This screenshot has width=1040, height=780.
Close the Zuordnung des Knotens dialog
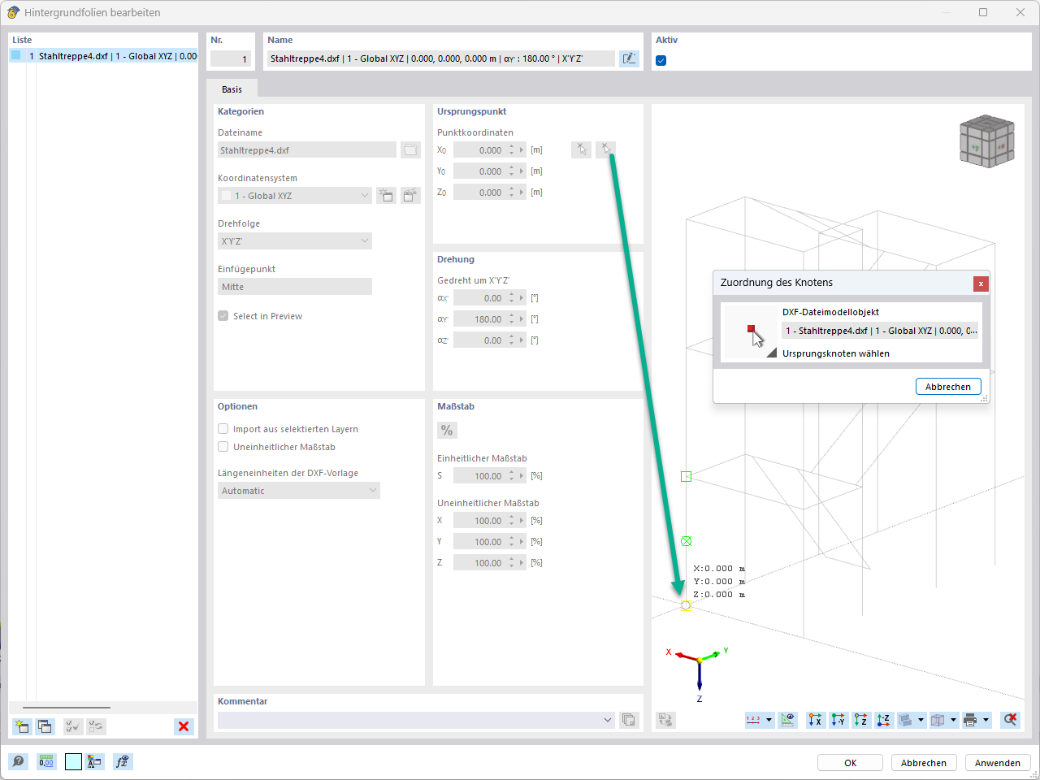click(x=980, y=284)
